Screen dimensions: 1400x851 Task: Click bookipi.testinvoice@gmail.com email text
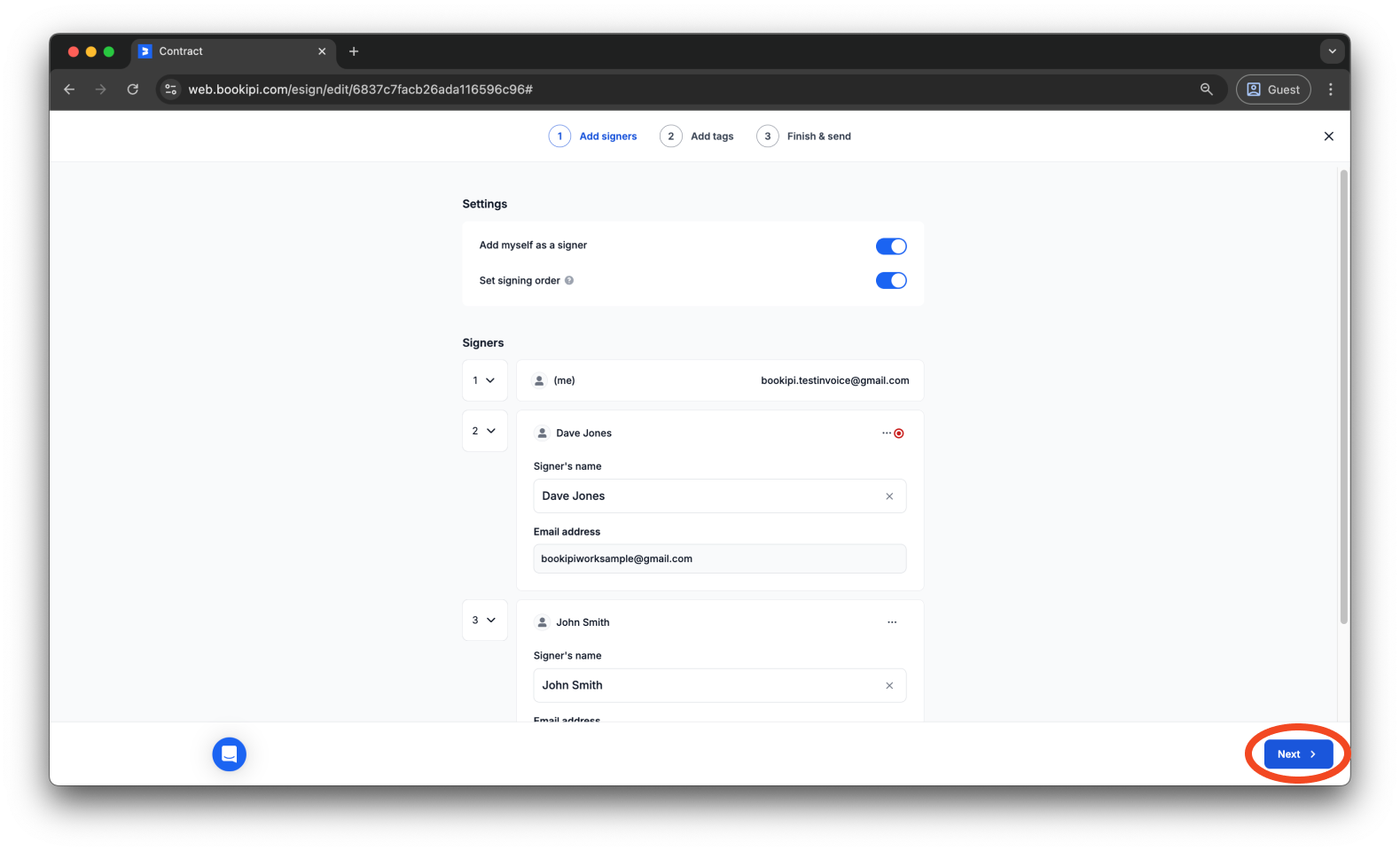(834, 380)
